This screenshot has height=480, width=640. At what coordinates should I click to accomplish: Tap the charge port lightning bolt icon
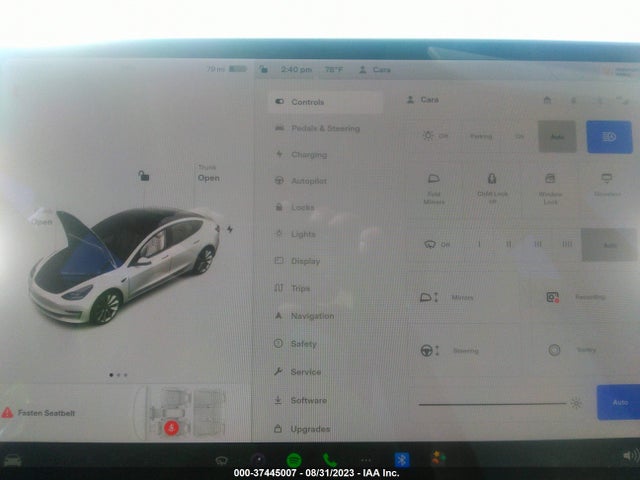coord(230,229)
